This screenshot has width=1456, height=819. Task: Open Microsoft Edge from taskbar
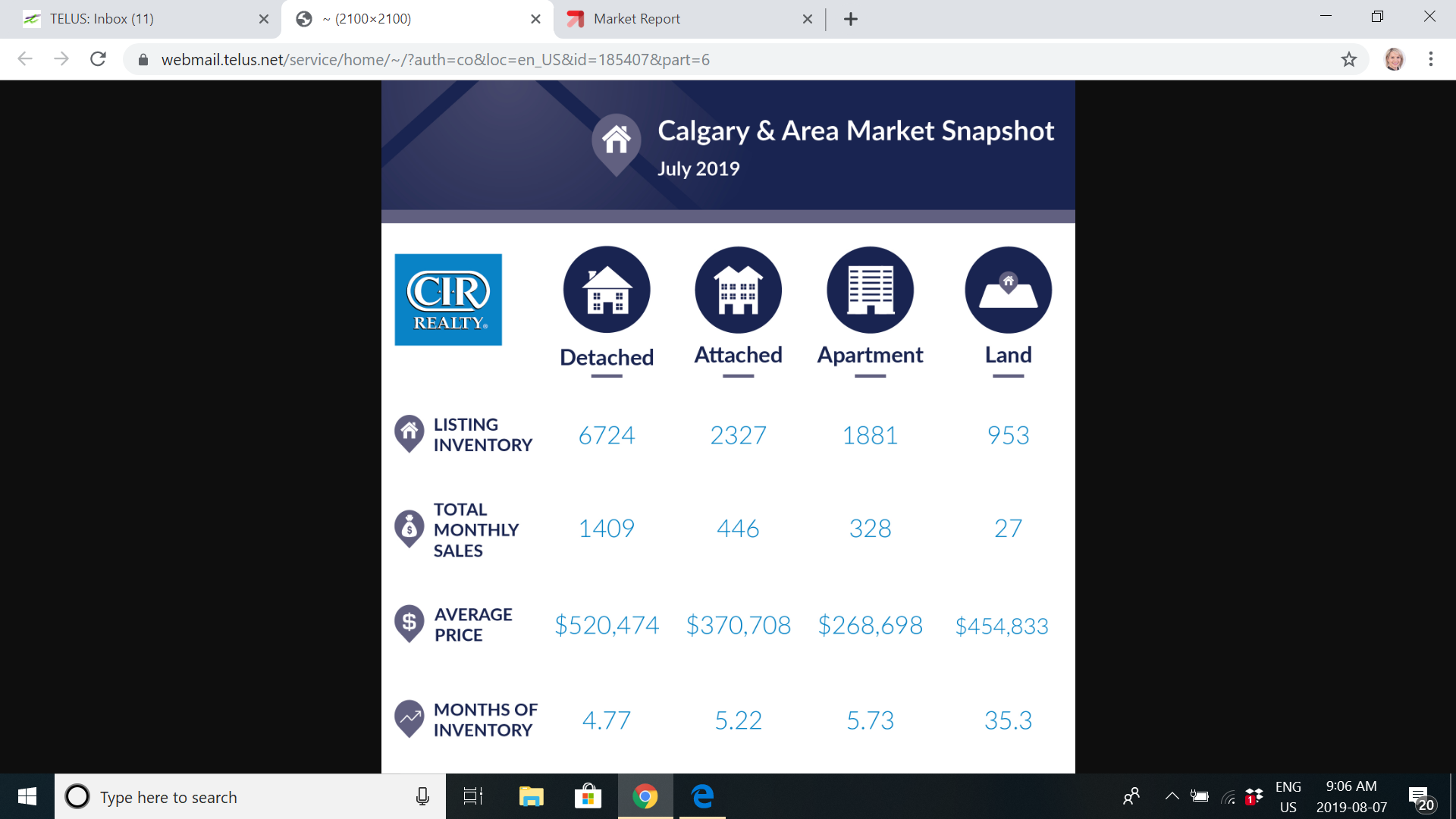(702, 796)
